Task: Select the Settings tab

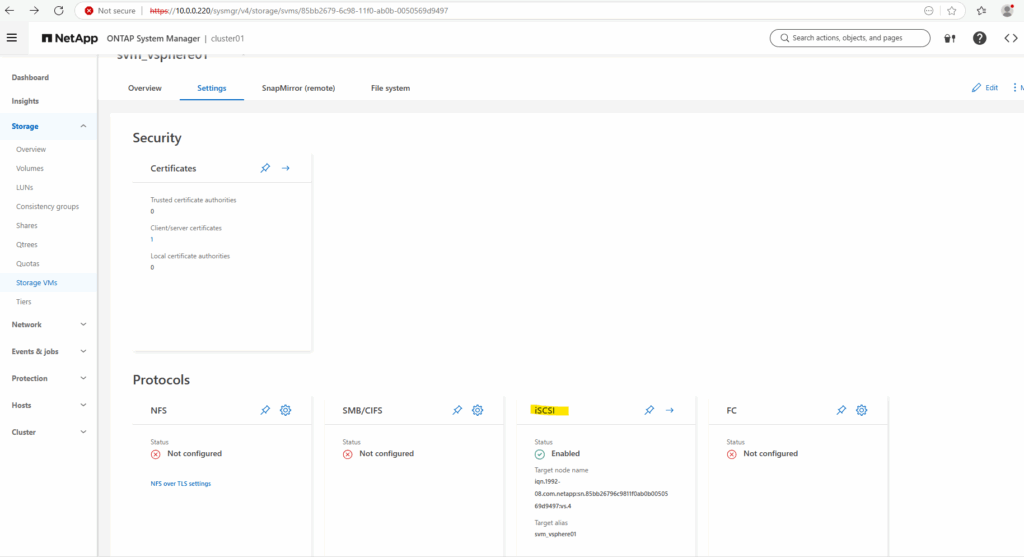Action: pos(212,88)
